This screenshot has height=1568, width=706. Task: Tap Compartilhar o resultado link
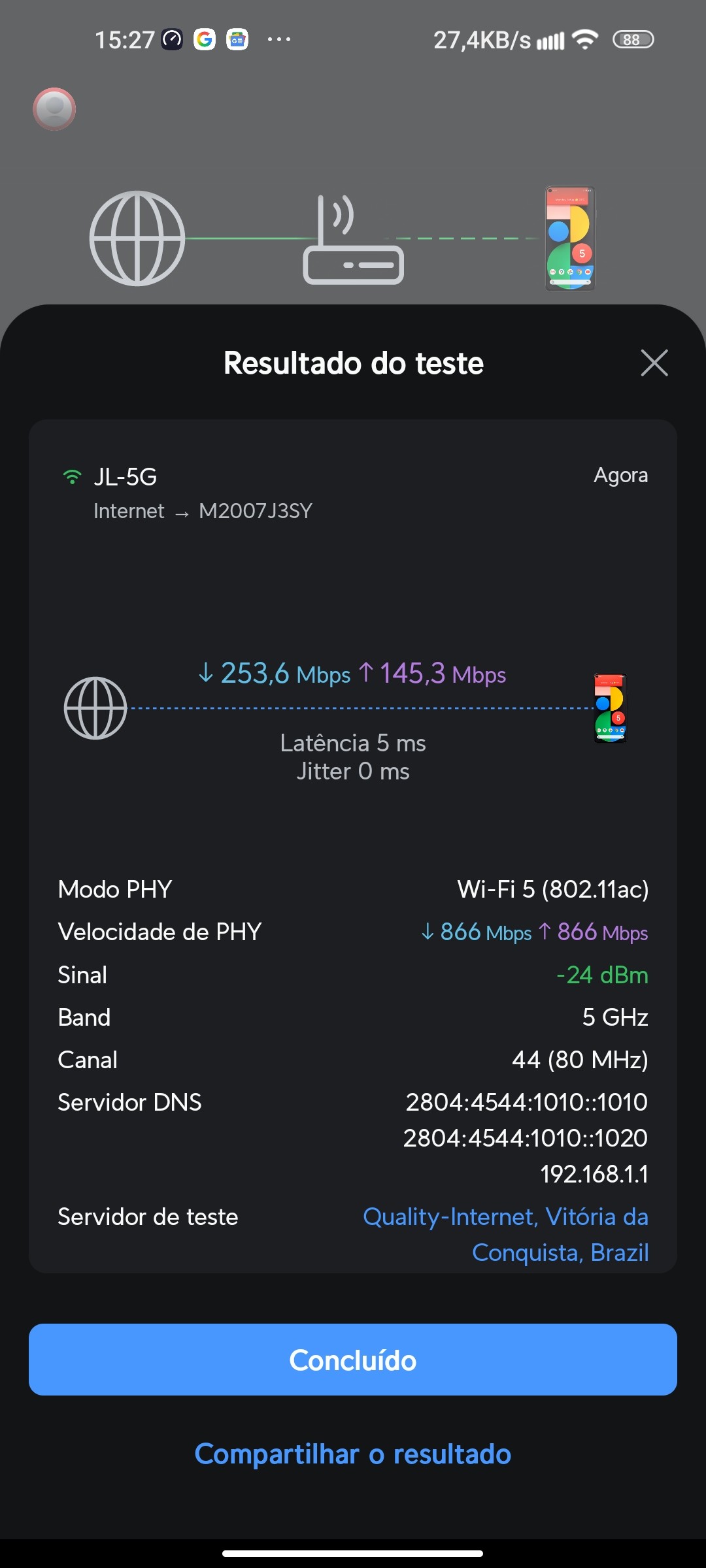[353, 1454]
